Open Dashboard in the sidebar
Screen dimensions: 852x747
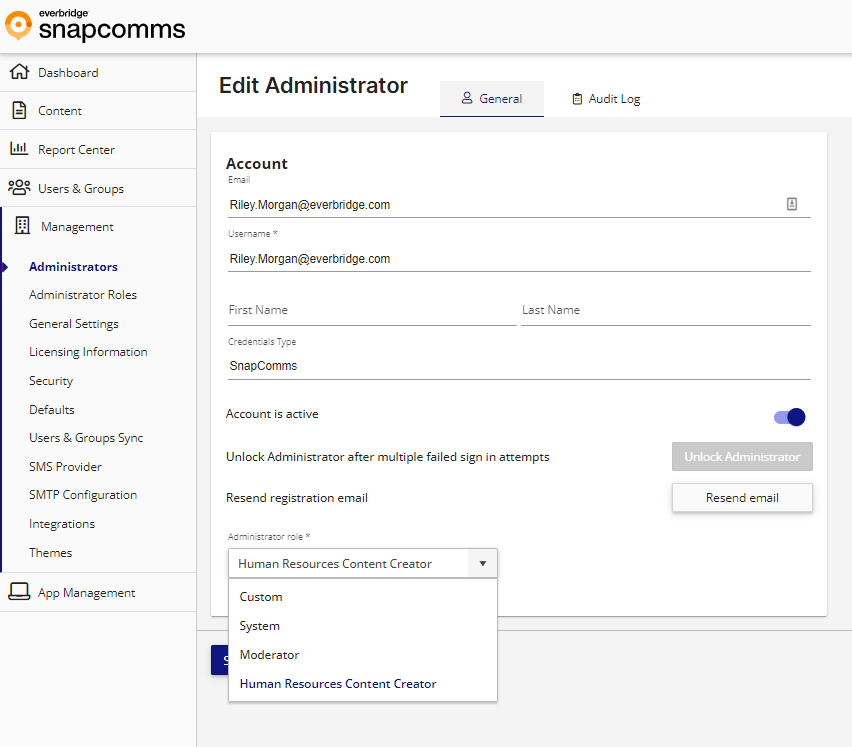(98, 72)
